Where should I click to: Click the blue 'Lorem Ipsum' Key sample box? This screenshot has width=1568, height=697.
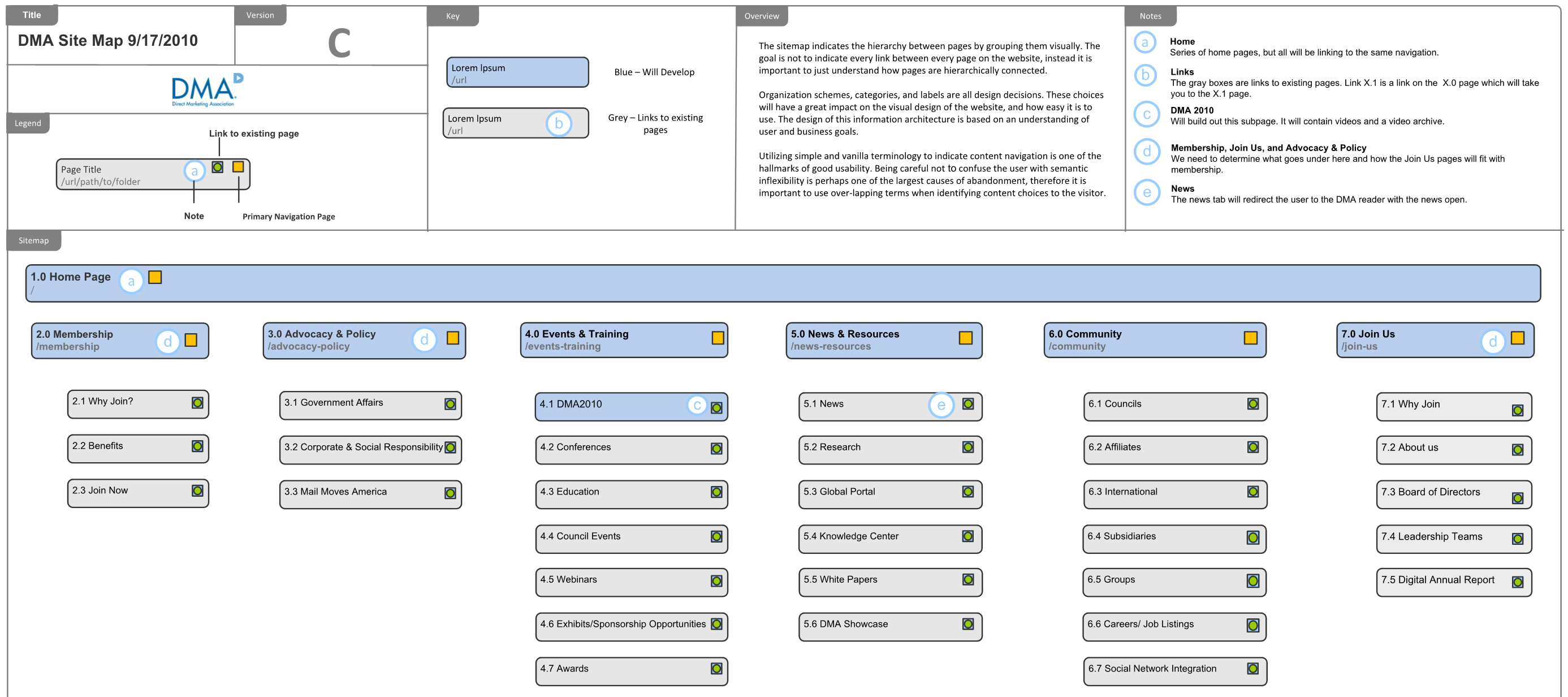517,72
